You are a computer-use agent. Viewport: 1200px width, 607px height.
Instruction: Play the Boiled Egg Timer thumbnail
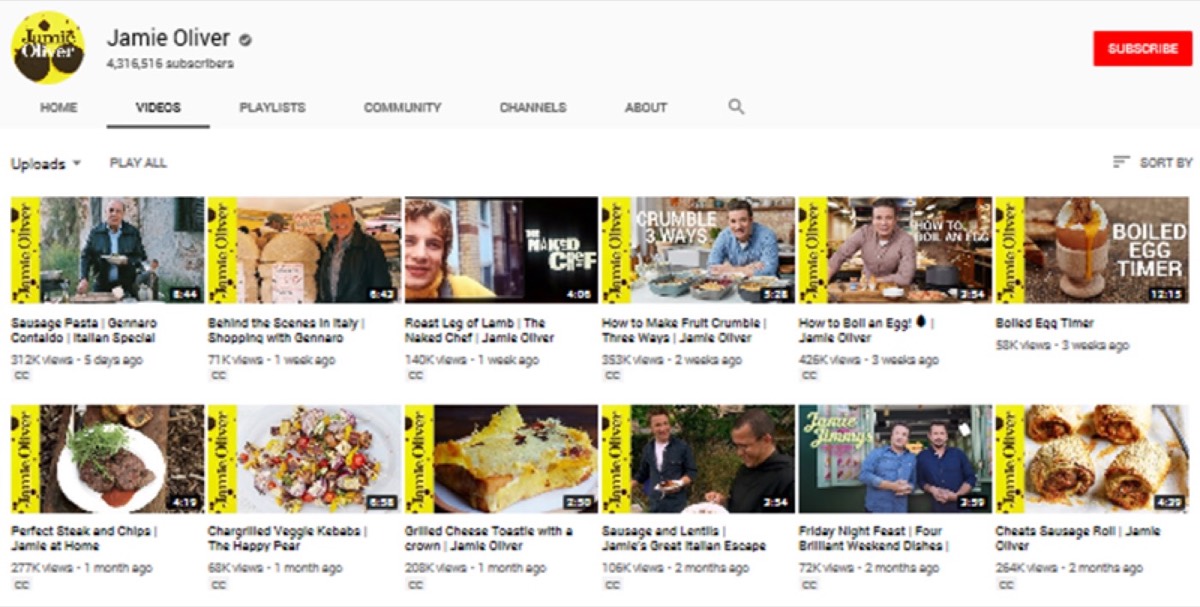click(x=1092, y=250)
